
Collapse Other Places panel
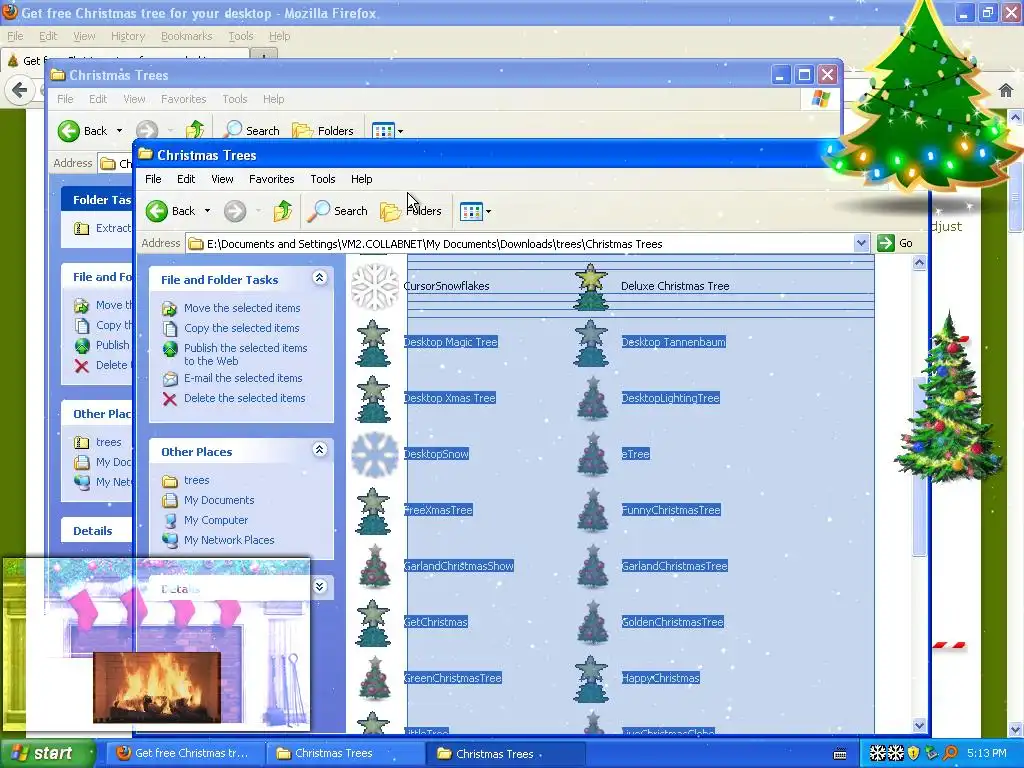pos(319,450)
